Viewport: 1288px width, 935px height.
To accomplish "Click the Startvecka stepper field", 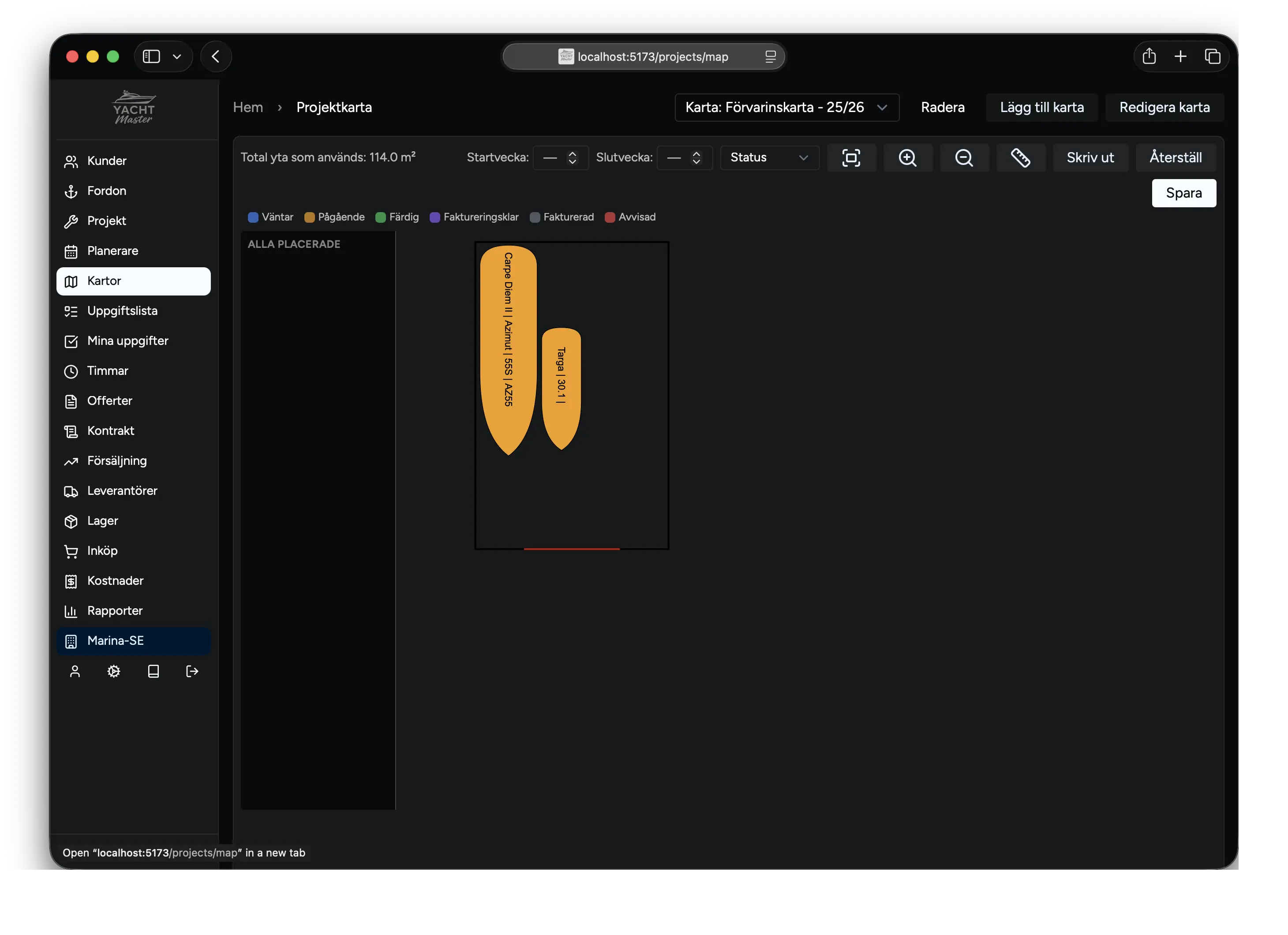I will [x=562, y=158].
